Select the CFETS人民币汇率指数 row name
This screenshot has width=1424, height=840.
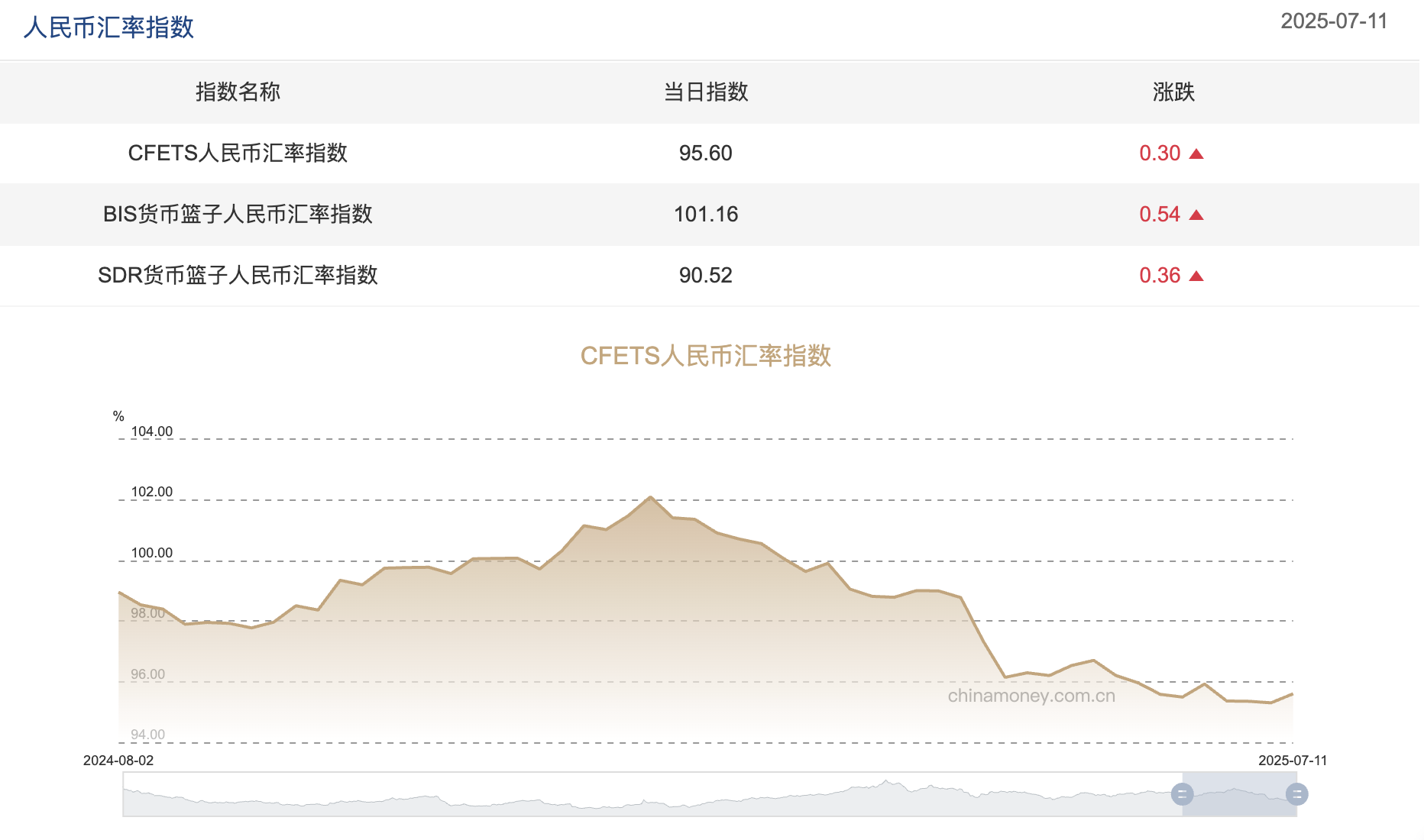(x=238, y=153)
